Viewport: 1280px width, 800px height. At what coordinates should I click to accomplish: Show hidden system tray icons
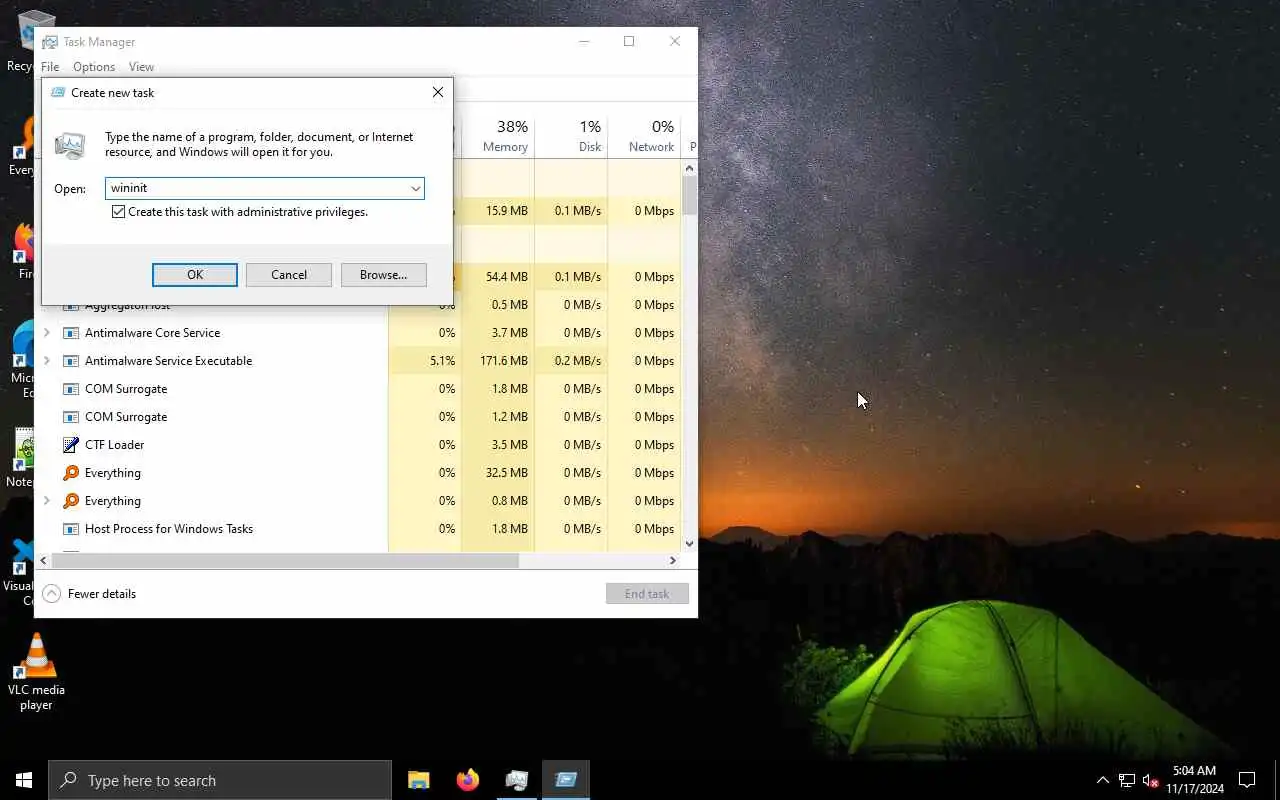click(x=1103, y=780)
